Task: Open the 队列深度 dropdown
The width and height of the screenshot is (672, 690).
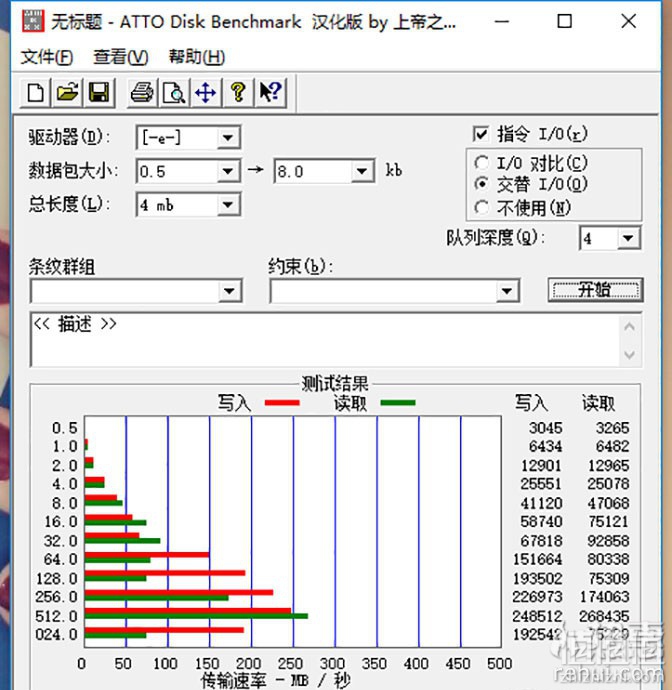Action: (628, 239)
